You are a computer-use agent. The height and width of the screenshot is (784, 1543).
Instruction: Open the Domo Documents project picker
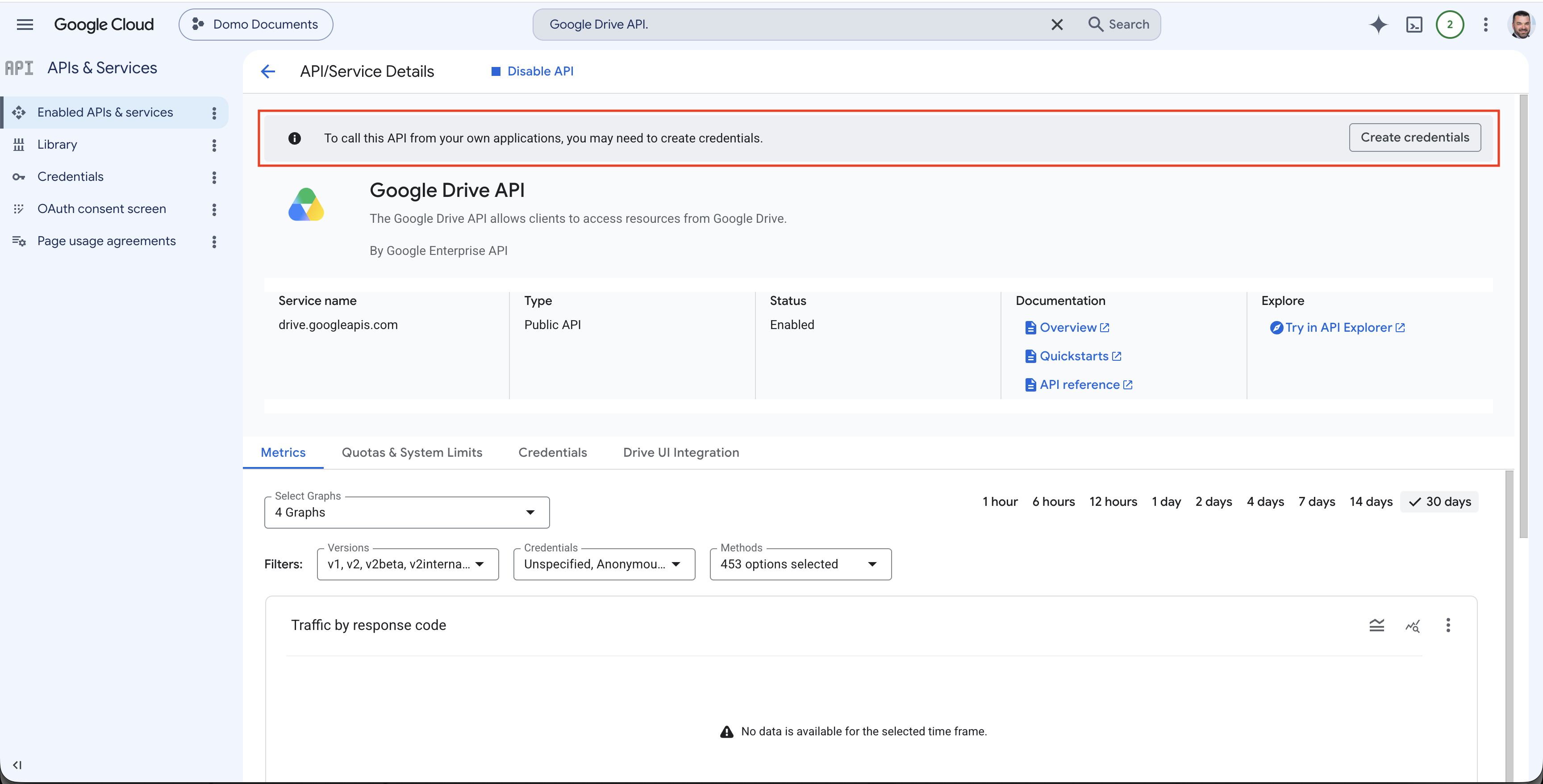tap(256, 25)
